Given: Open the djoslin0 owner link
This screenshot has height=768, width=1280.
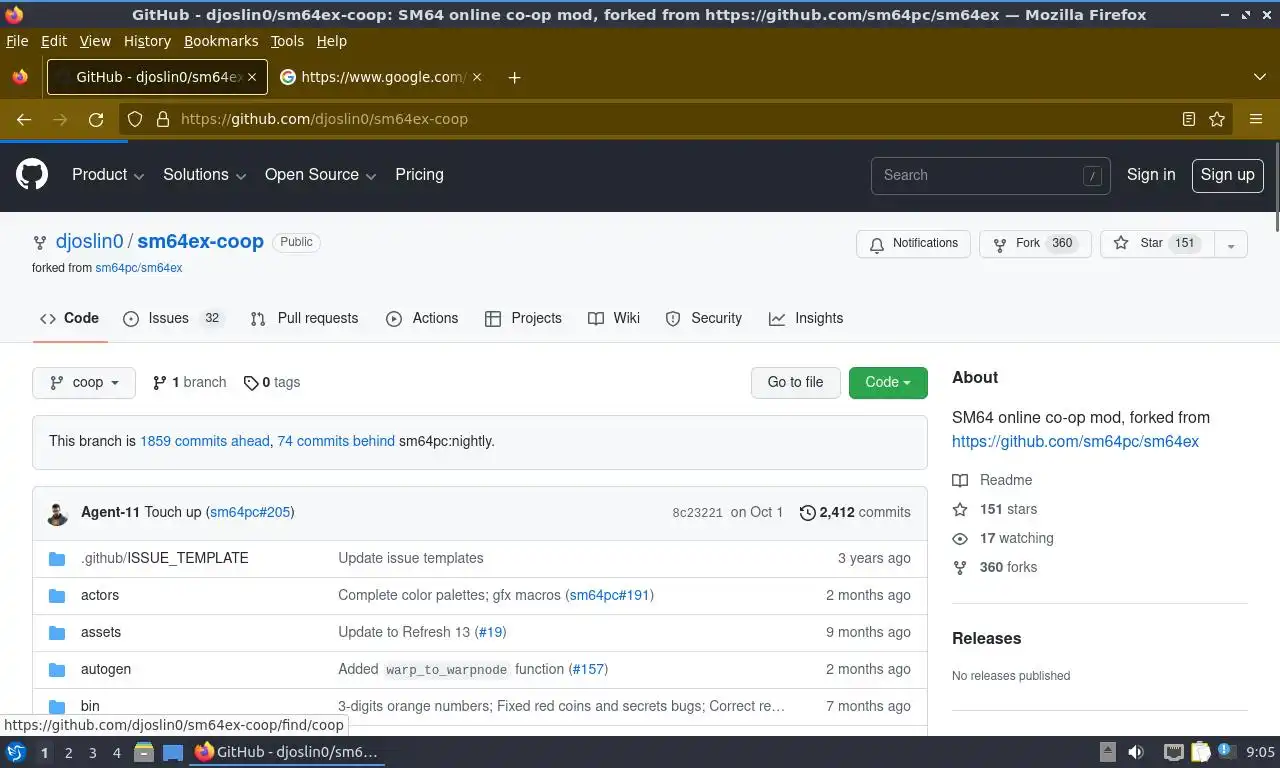Looking at the screenshot, I should click(x=90, y=241).
